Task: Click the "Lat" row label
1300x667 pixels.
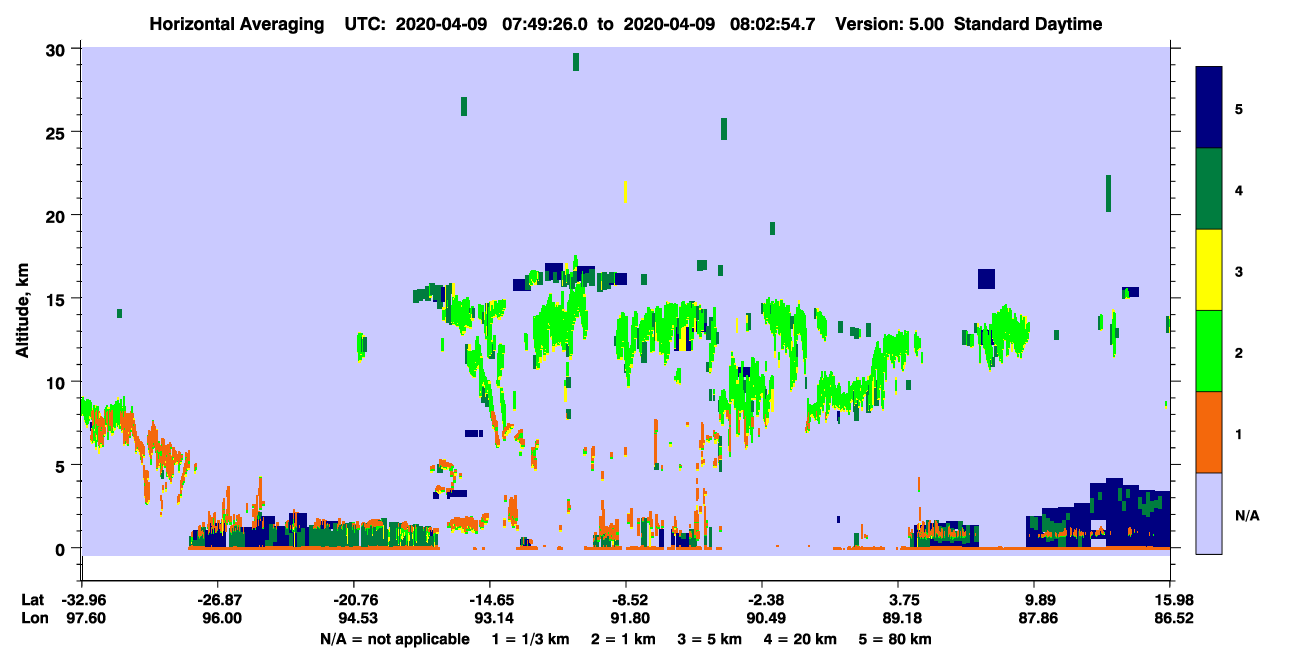Action: pyautogui.click(x=33, y=600)
